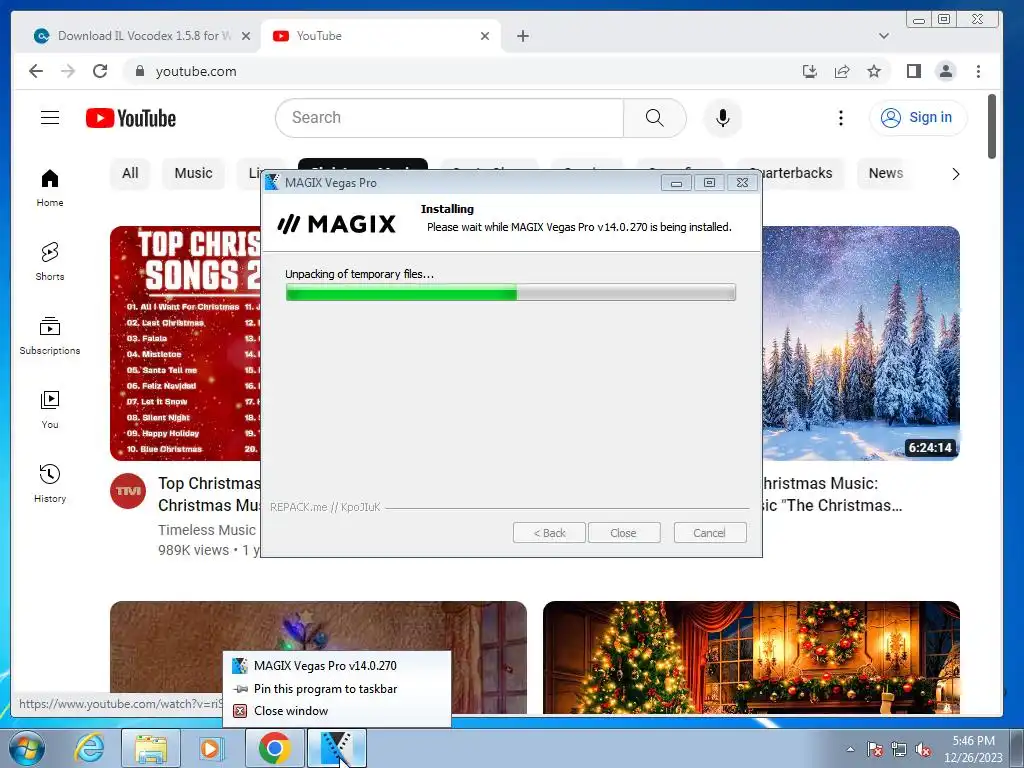Open Windows Explorer from taskbar
The height and width of the screenshot is (768, 1024).
click(x=151, y=748)
